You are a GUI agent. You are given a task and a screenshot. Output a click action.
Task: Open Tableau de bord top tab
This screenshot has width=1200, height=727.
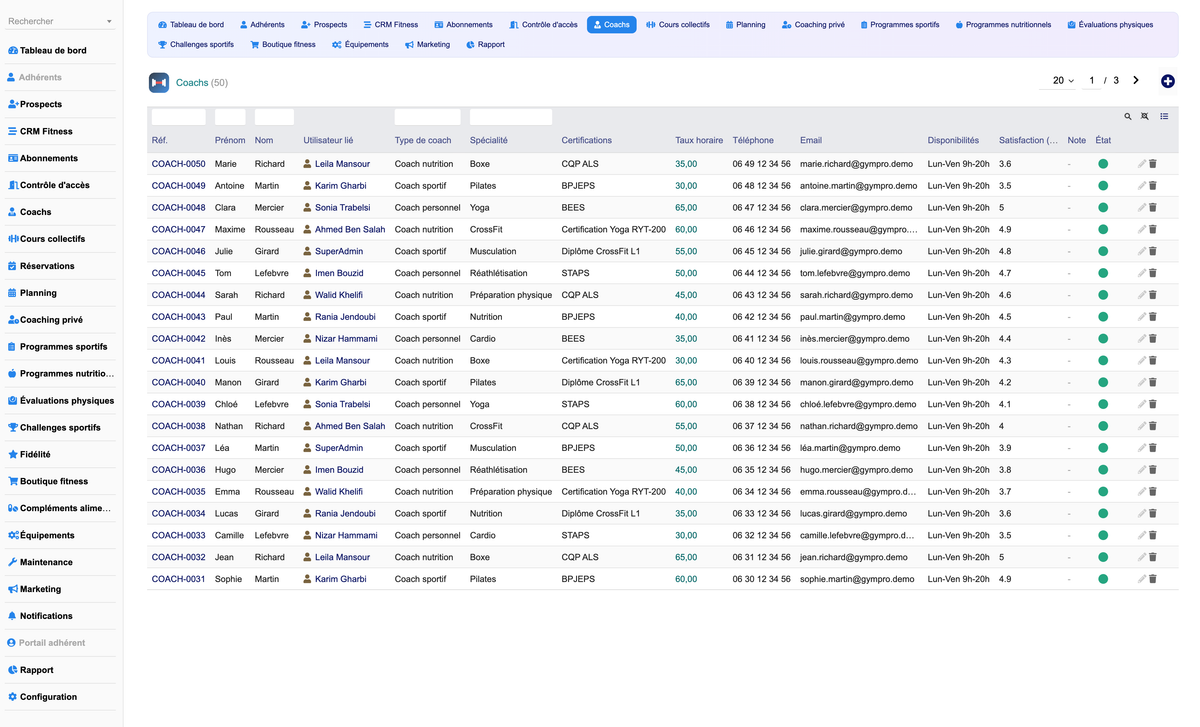coord(191,25)
